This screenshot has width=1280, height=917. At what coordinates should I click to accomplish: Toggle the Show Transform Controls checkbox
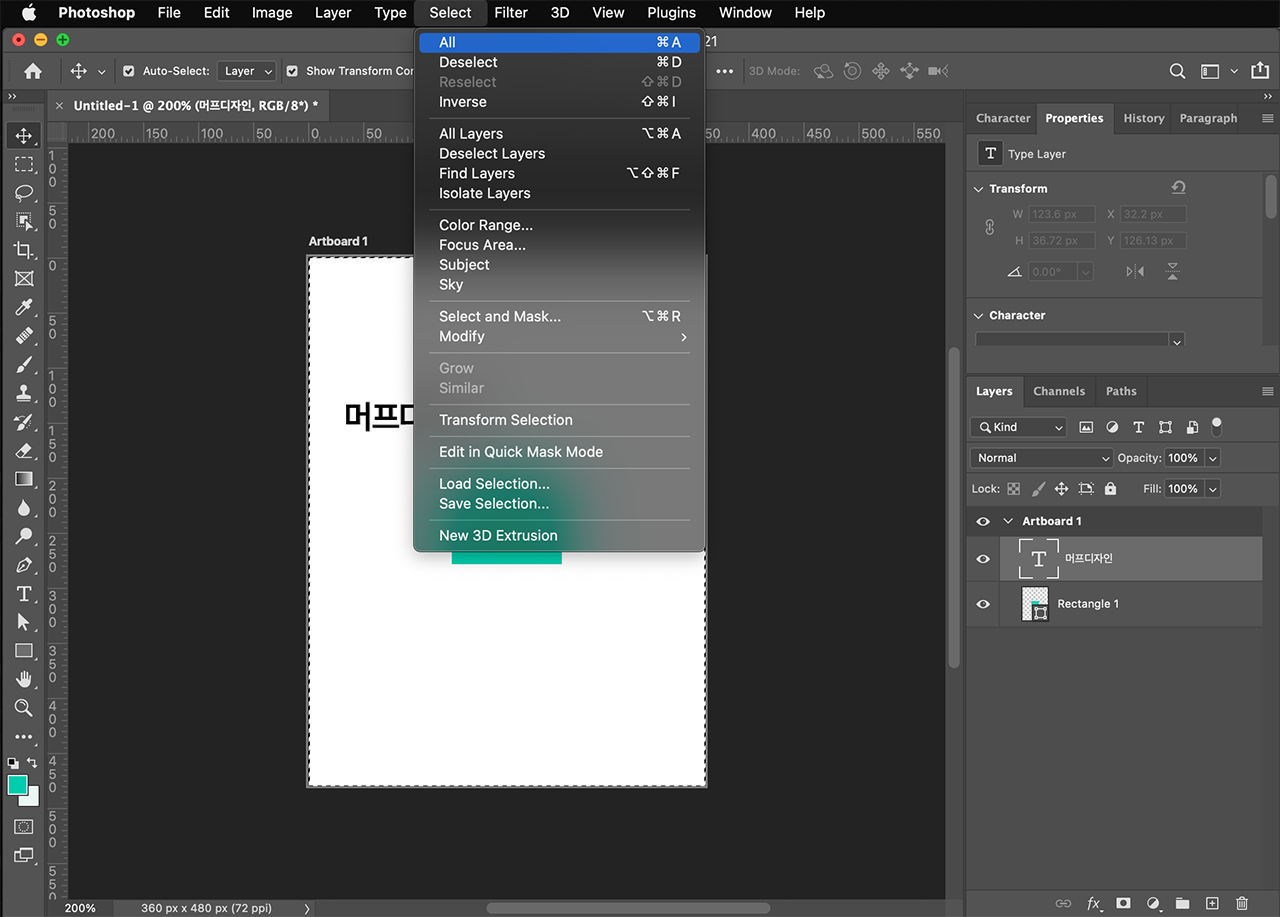click(x=292, y=71)
